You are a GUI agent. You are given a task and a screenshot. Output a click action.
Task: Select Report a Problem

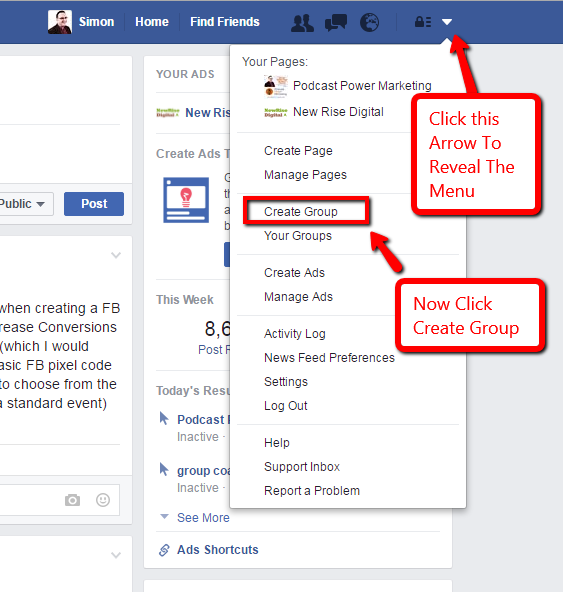[x=312, y=491]
